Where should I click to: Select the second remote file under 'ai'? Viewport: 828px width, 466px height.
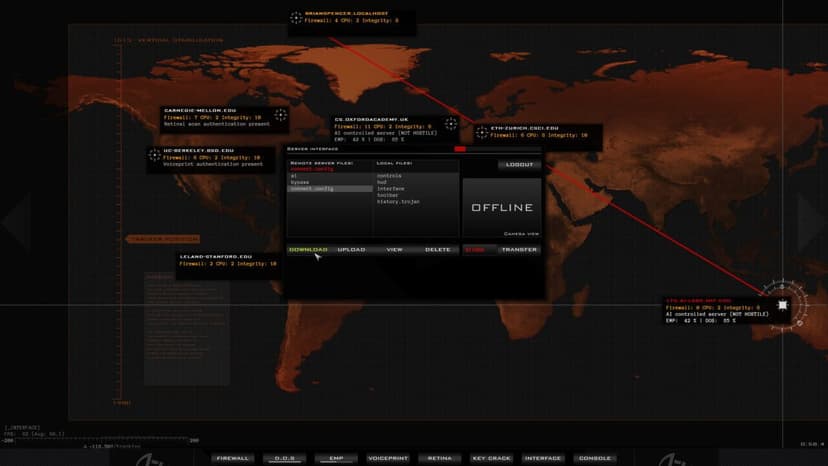point(330,182)
